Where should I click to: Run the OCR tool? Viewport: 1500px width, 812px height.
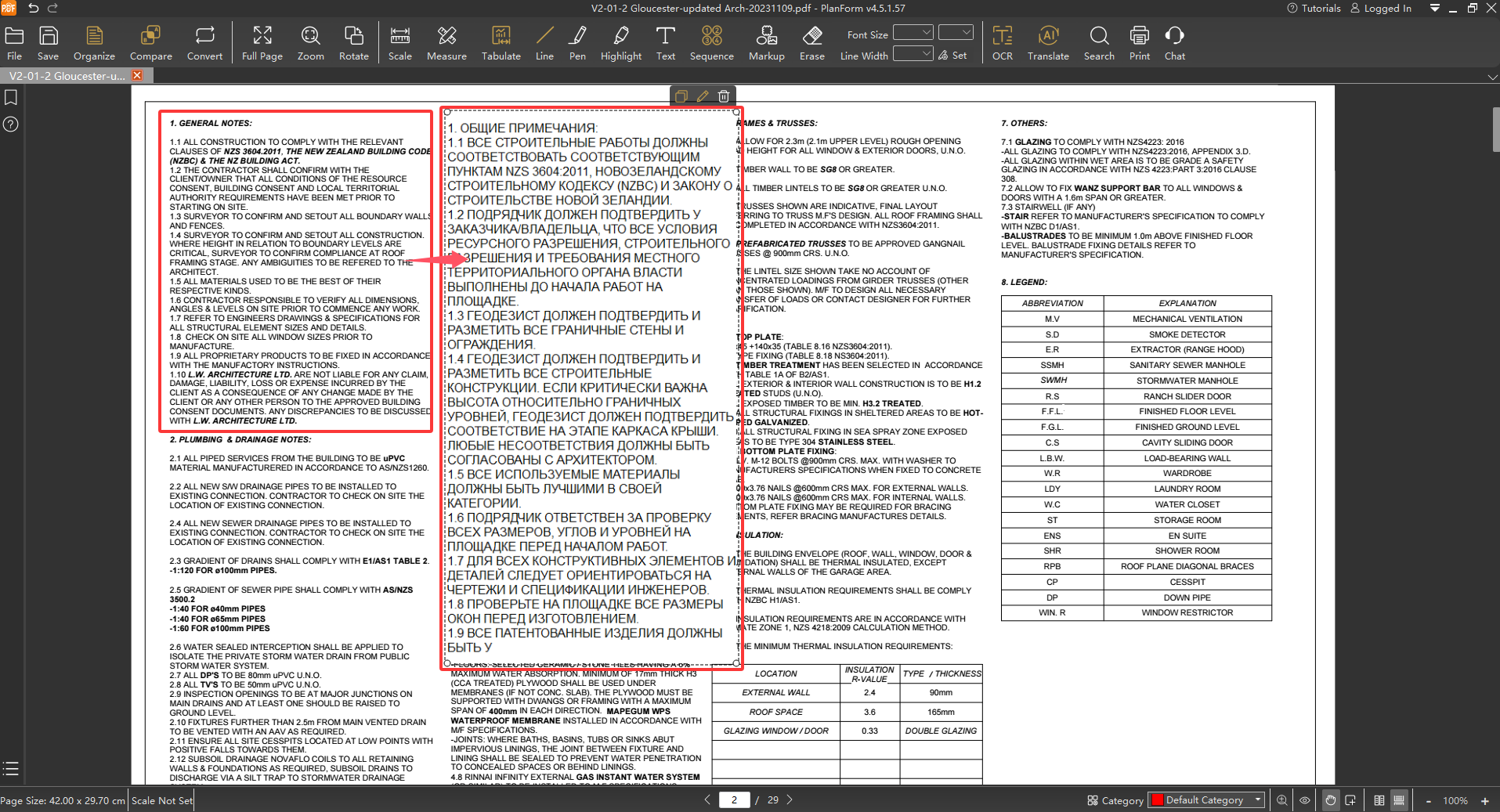[x=1002, y=43]
